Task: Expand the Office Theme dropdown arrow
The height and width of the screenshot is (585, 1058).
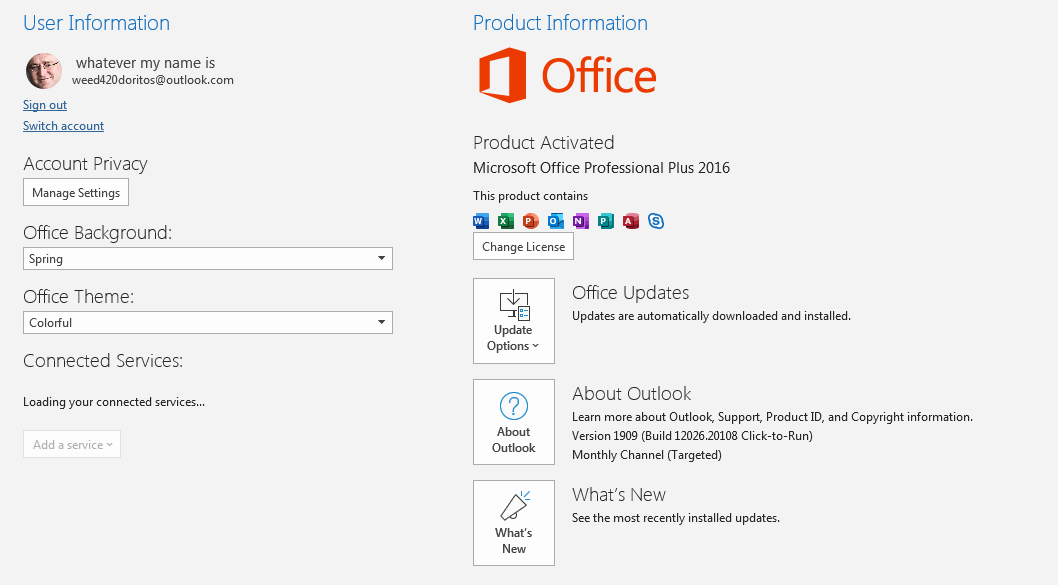Action: pyautogui.click(x=381, y=323)
